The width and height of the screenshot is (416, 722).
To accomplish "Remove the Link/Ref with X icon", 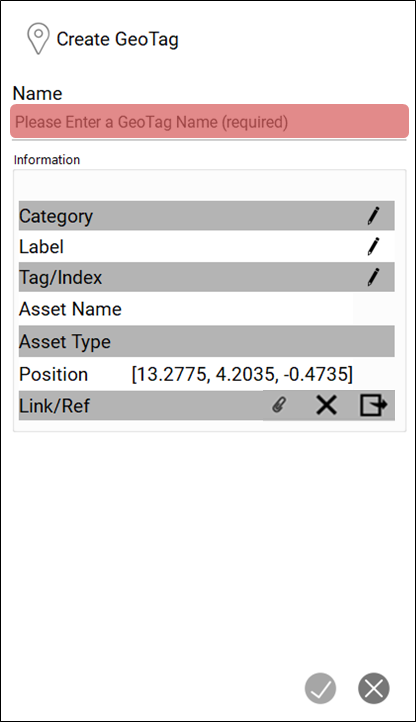I will (x=326, y=405).
